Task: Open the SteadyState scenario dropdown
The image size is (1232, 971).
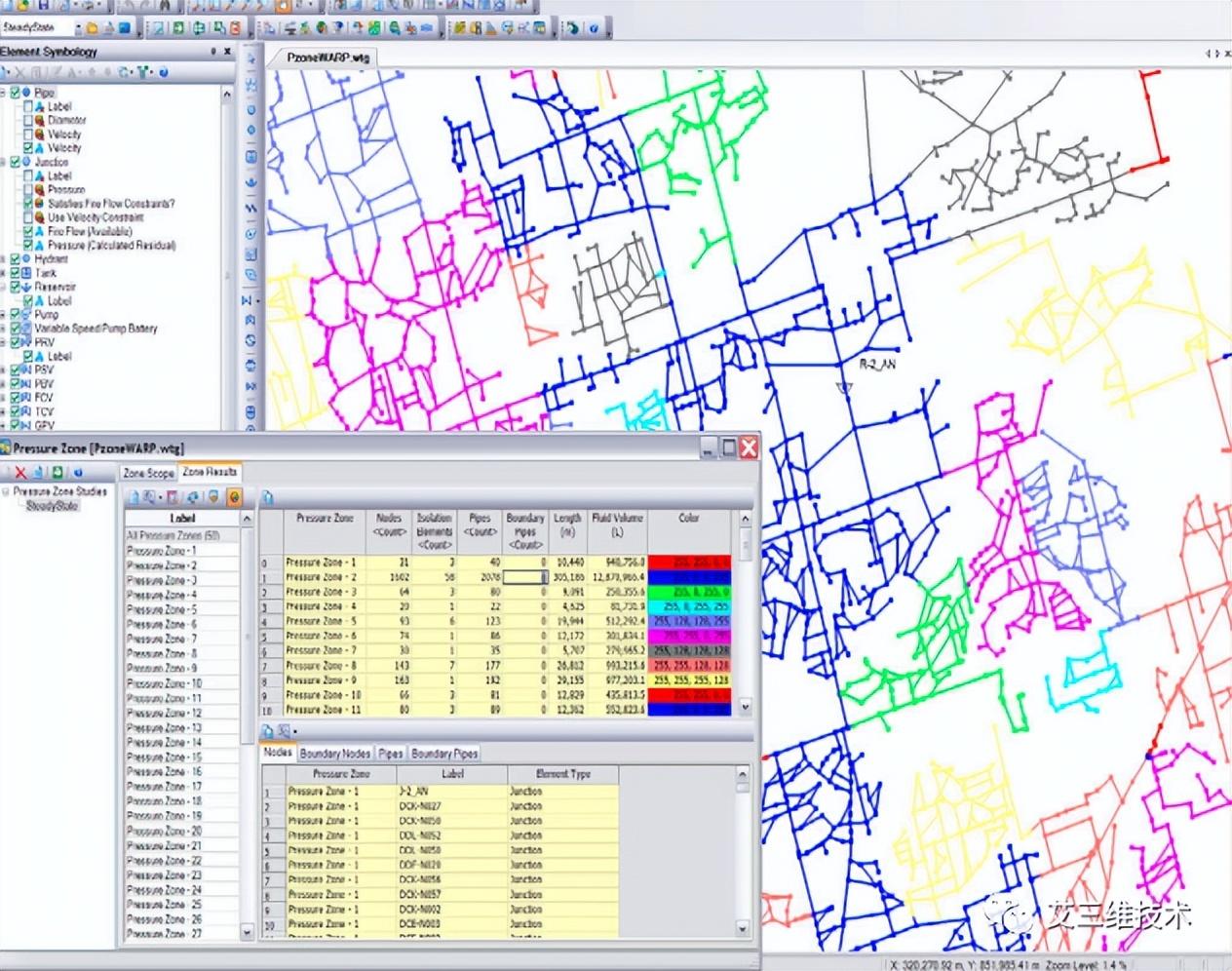Action: (x=66, y=26)
